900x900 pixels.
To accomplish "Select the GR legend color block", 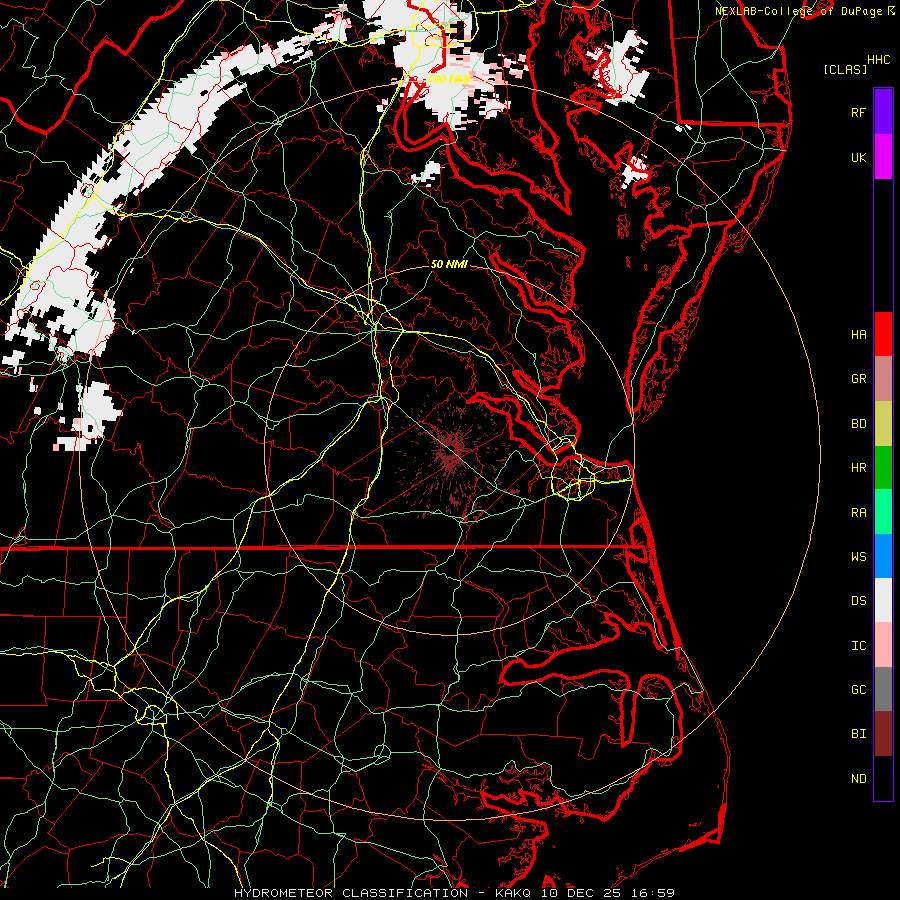I will 883,379.
